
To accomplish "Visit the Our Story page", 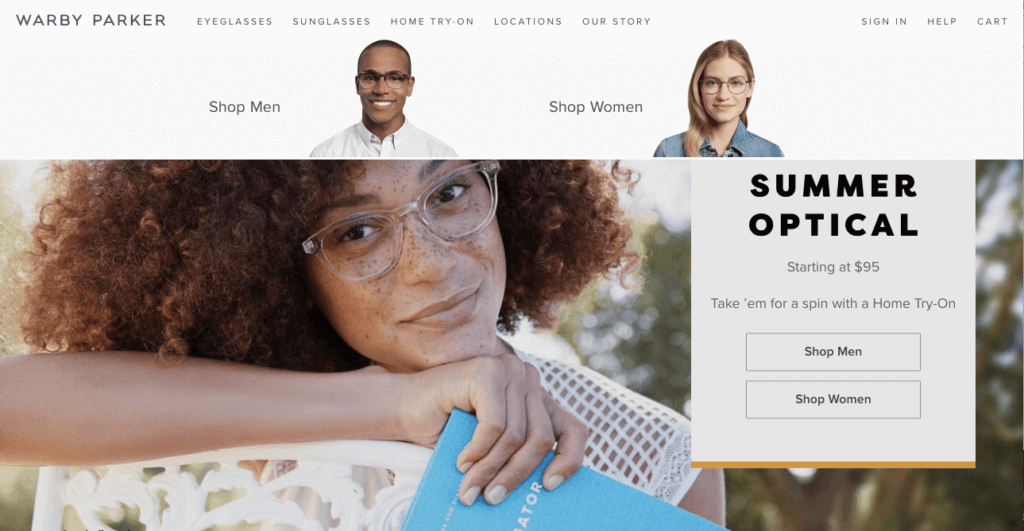I will pyautogui.click(x=616, y=22).
